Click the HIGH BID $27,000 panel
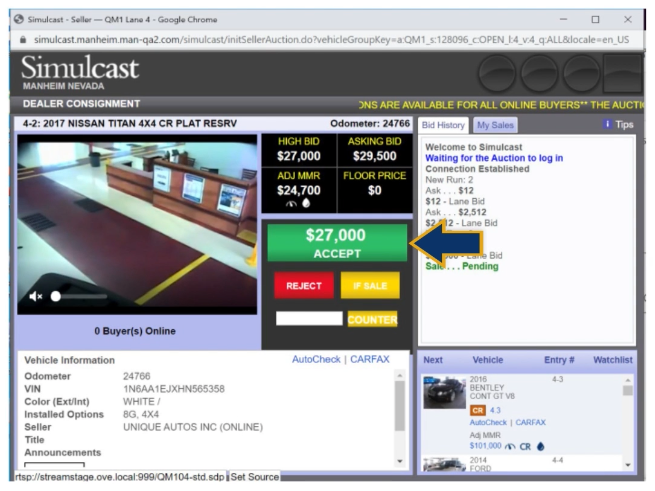The height and width of the screenshot is (491, 655). click(x=299, y=150)
